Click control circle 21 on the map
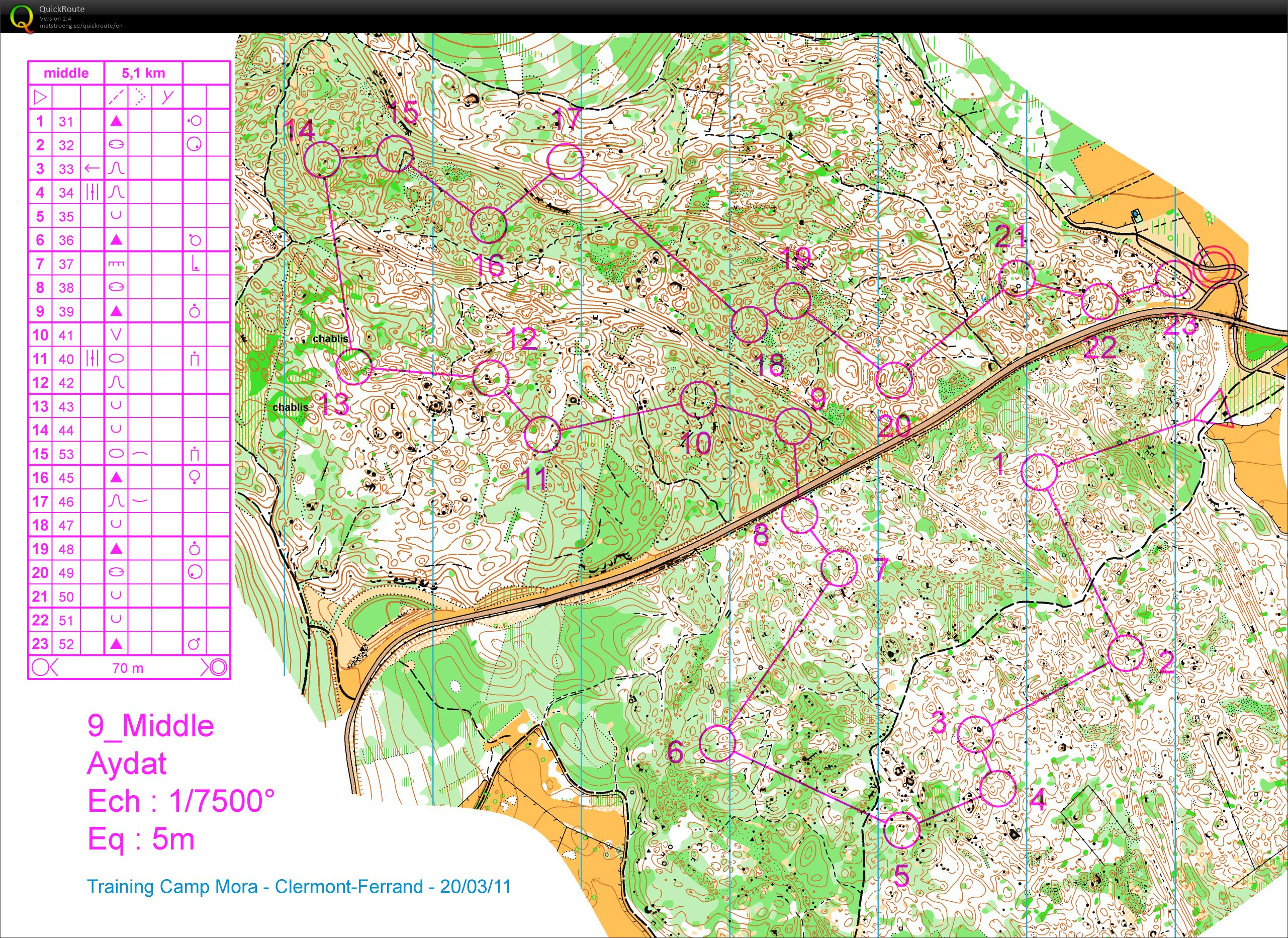The width and height of the screenshot is (1288, 938). 1017,279
